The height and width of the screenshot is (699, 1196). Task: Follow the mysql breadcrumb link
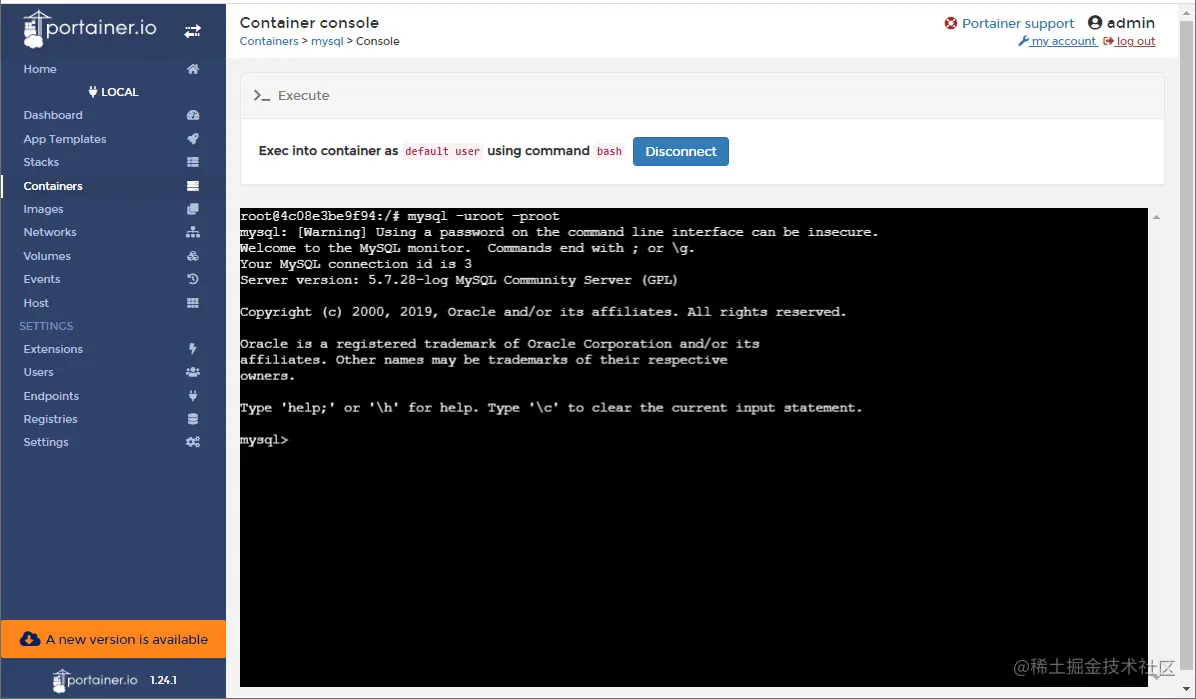coord(327,41)
